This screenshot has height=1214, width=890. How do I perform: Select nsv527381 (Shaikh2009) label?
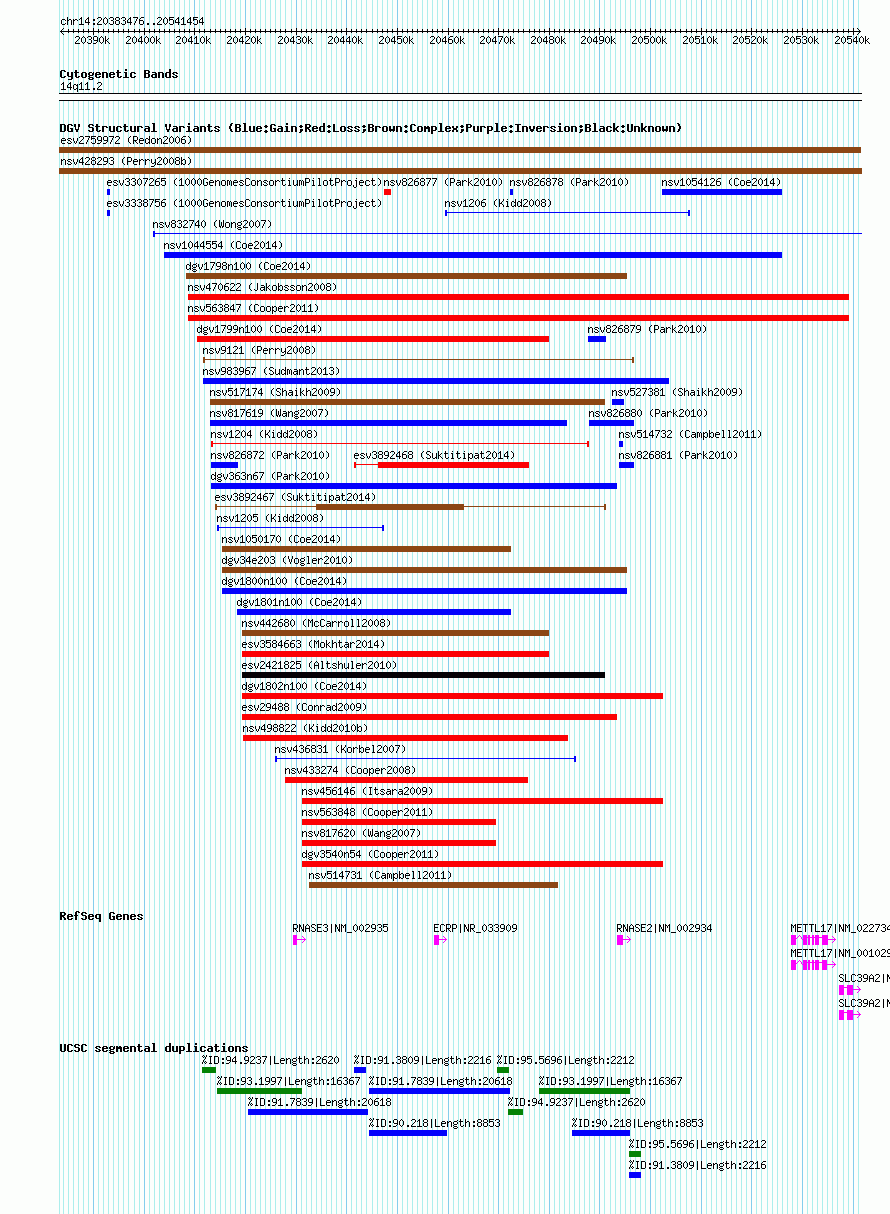677,392
